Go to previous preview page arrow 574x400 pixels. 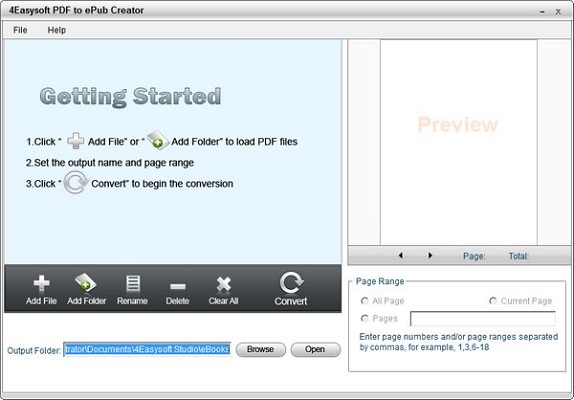coord(401,255)
